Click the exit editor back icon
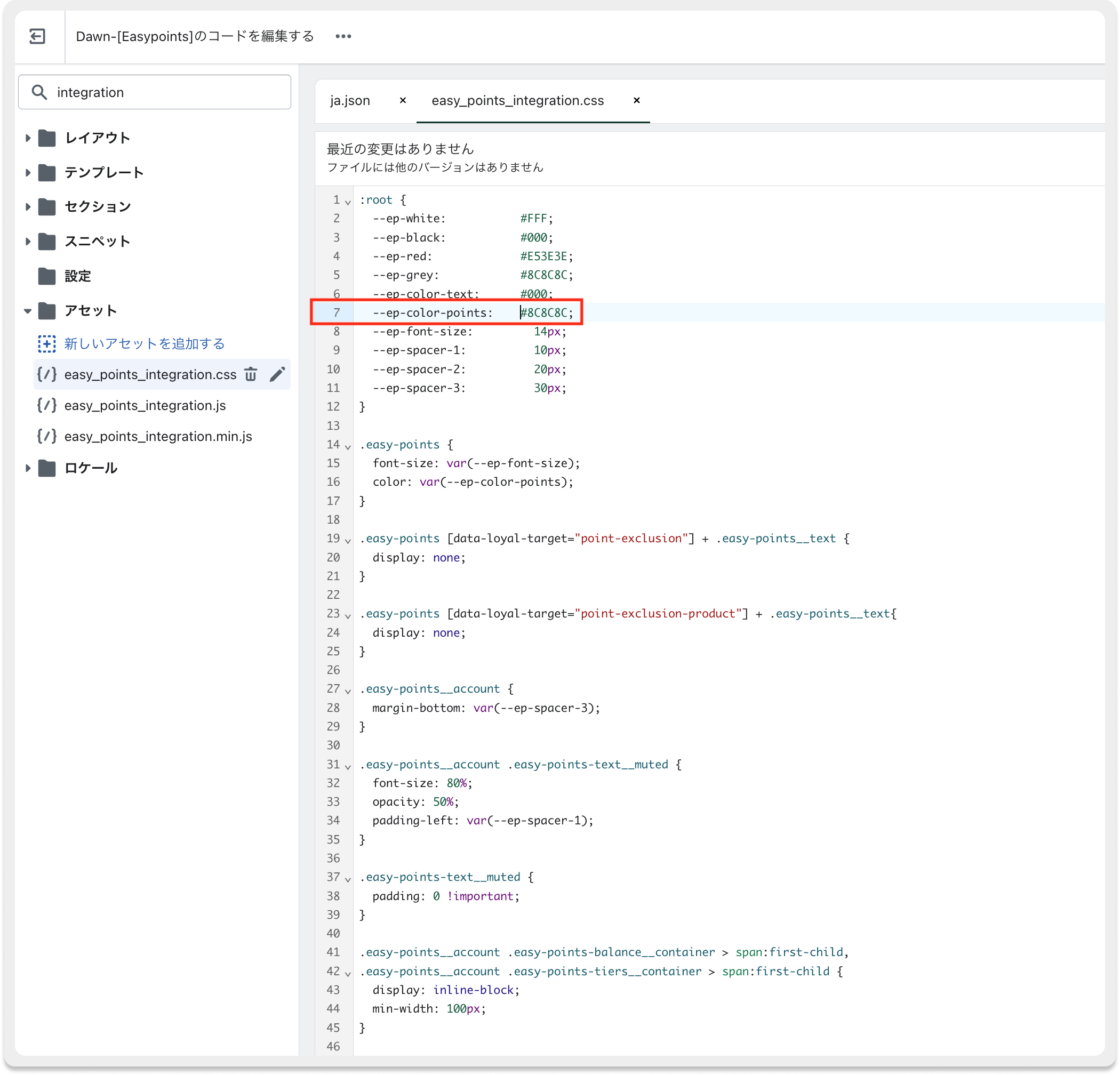 click(37, 37)
